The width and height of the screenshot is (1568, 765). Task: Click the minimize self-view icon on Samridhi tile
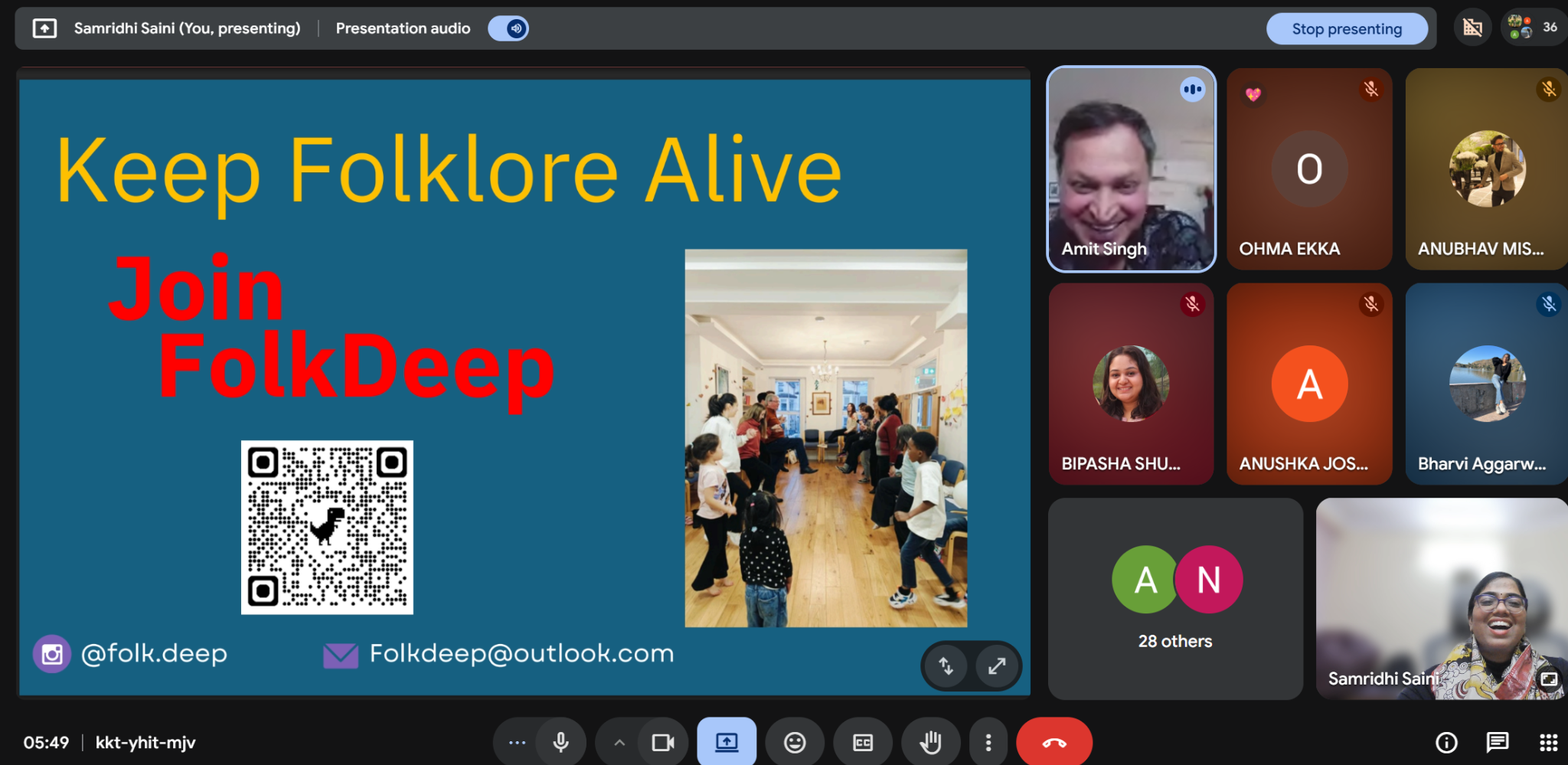click(1549, 678)
